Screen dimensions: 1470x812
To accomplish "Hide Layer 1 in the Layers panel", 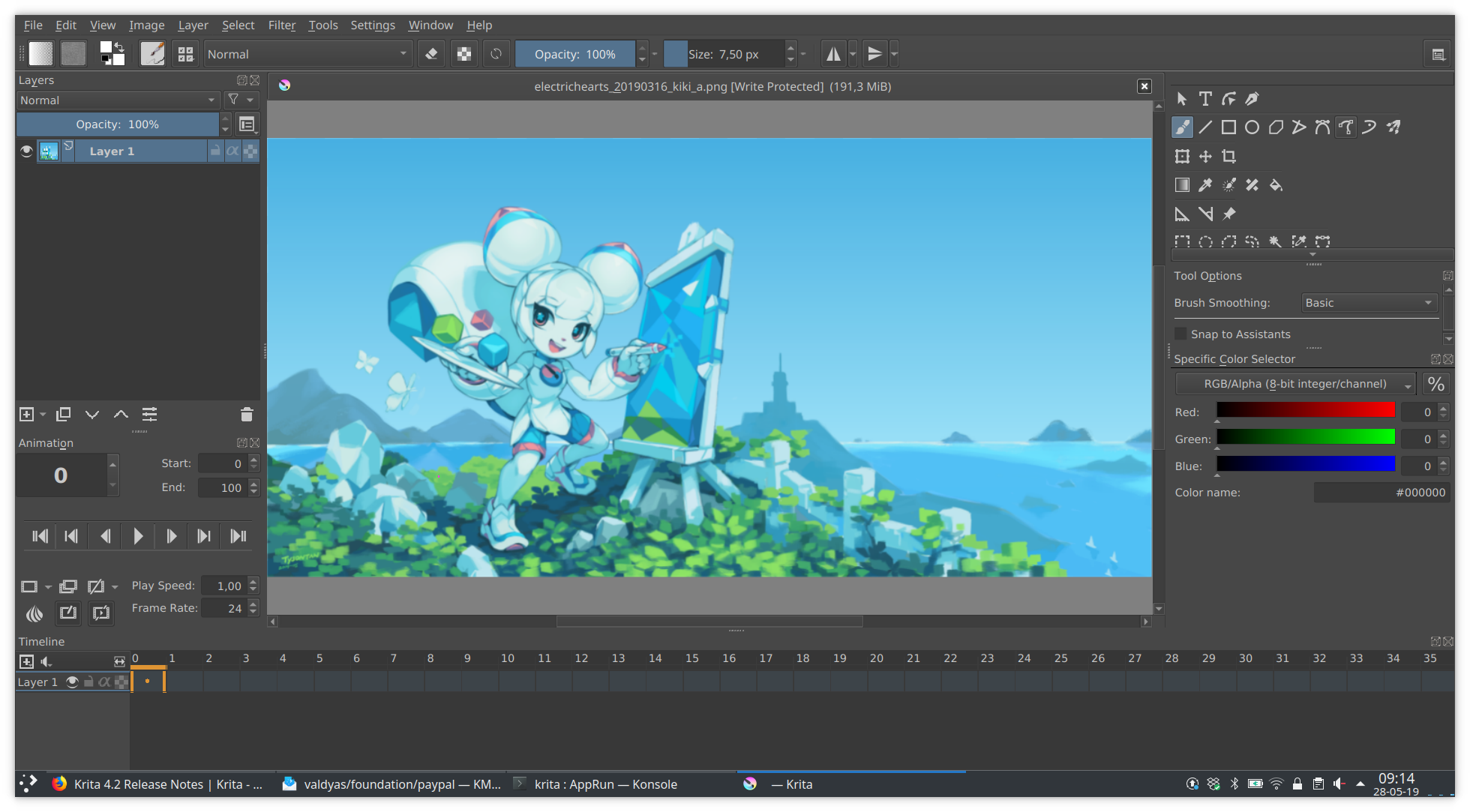I will click(26, 151).
